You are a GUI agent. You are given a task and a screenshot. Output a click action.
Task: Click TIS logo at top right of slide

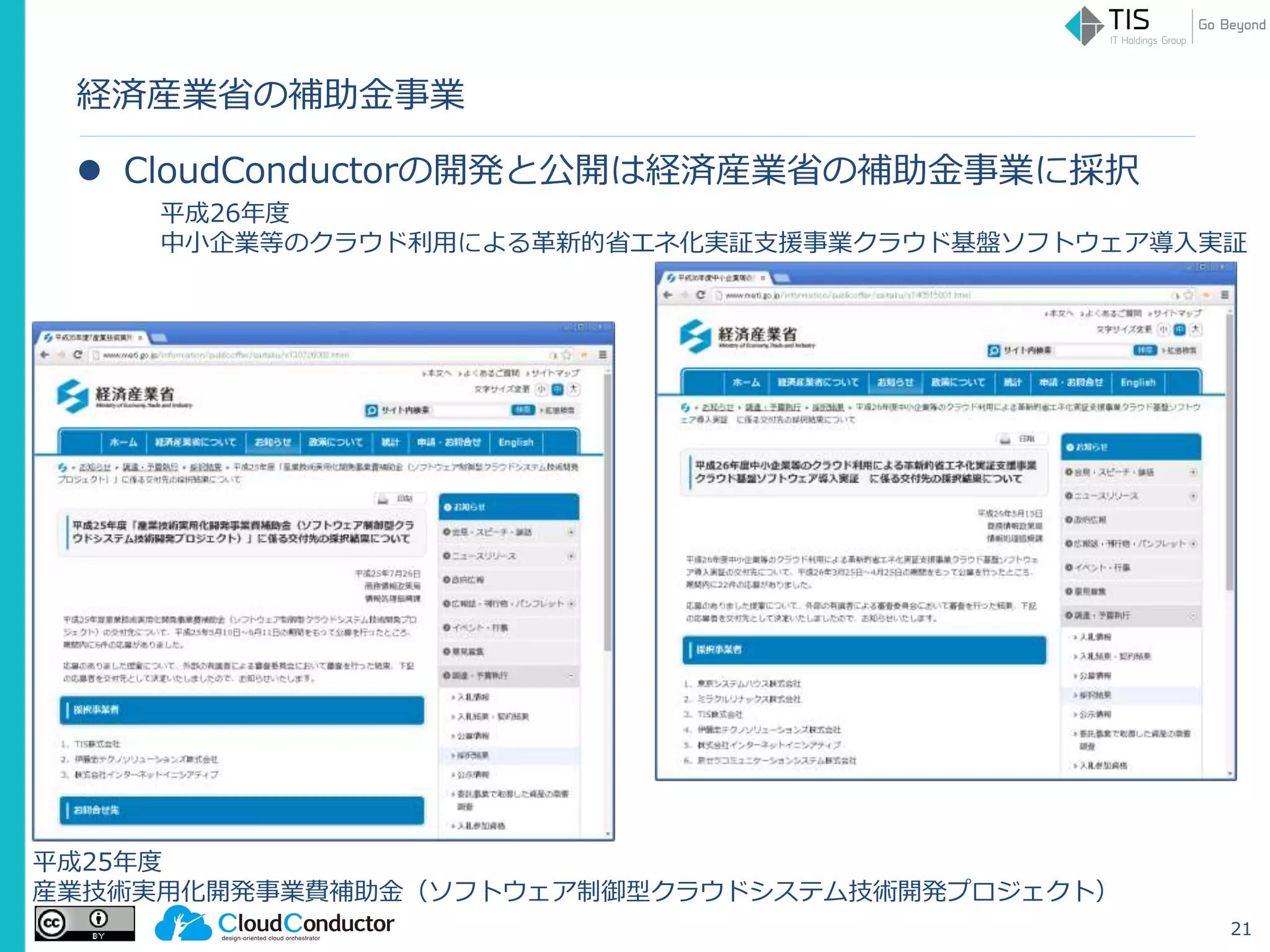[1126, 26]
